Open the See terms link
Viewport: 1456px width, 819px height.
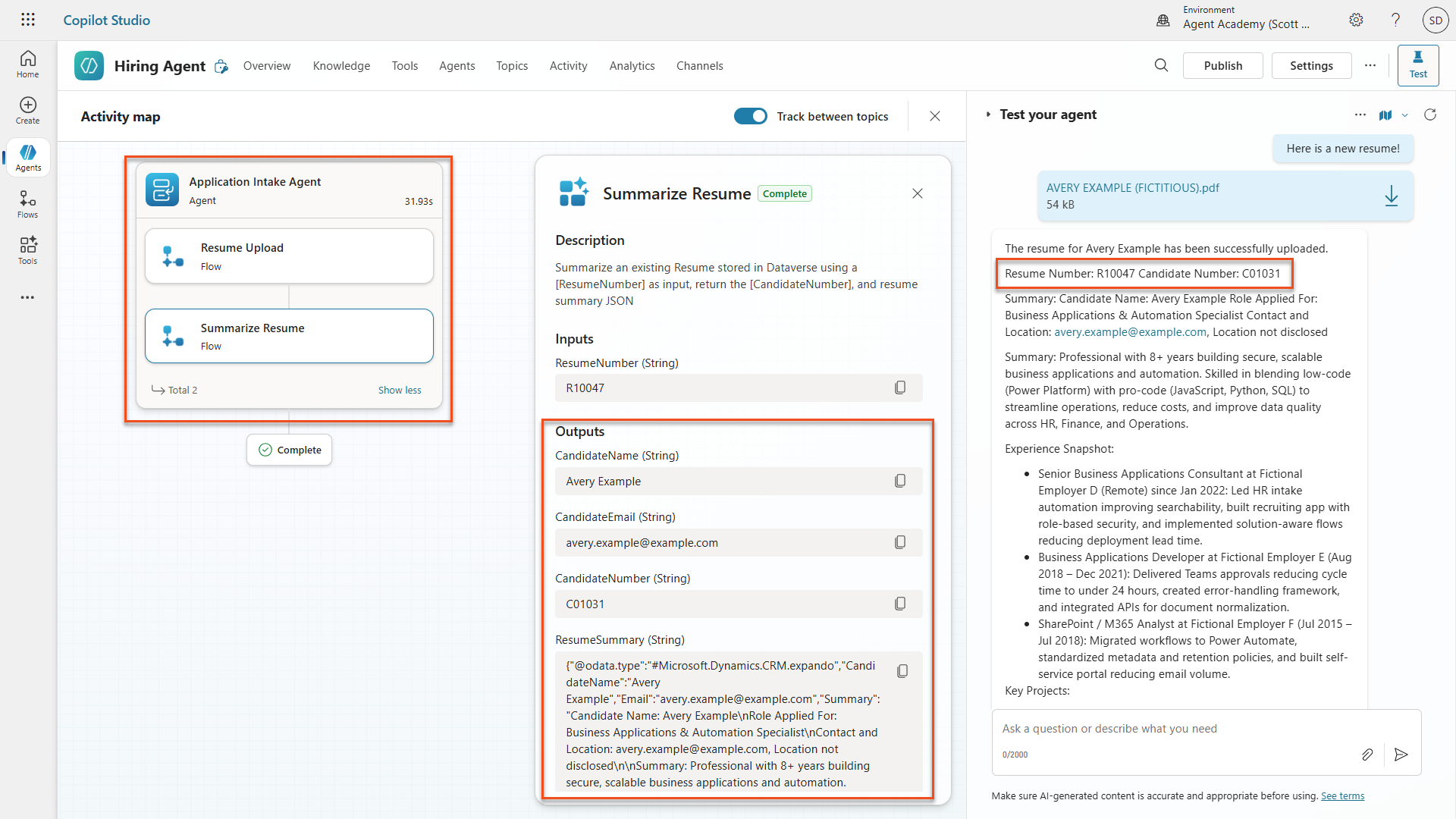tap(1342, 795)
